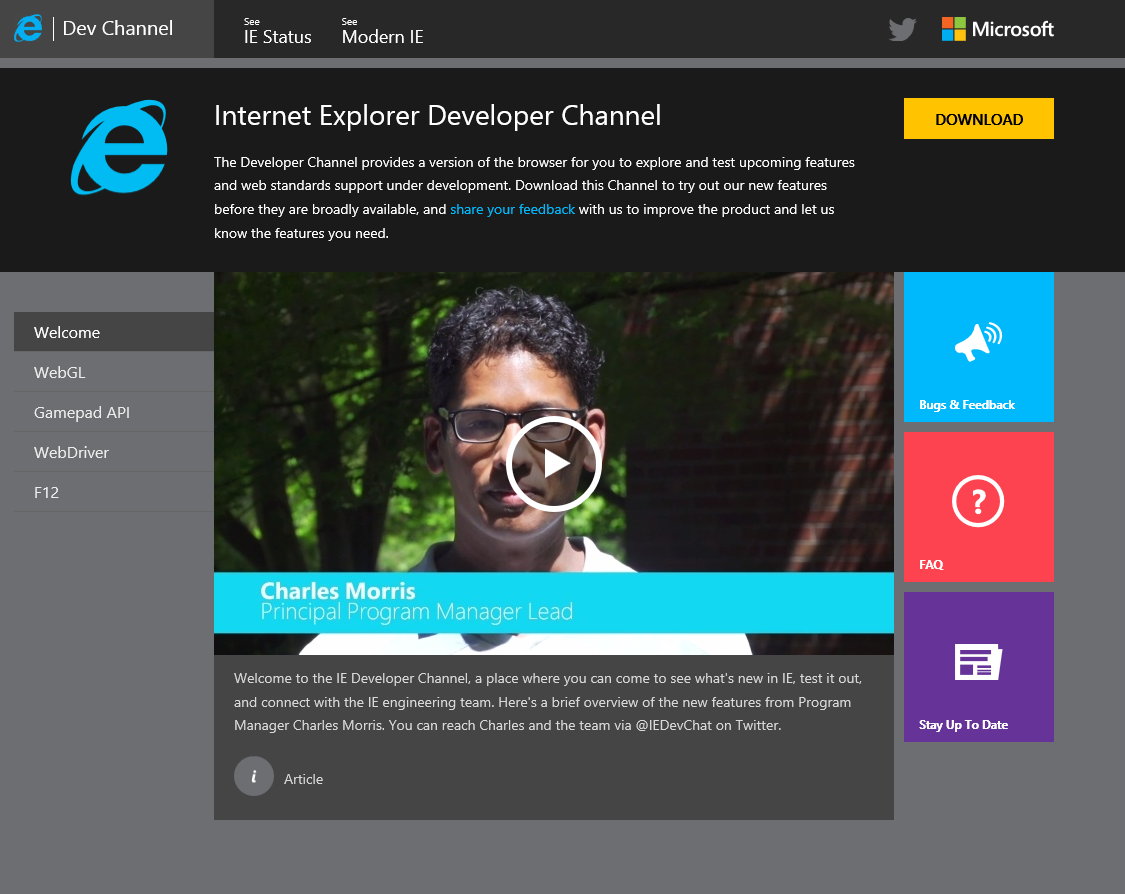Play the Charles Morris welcome video
Viewport: 1125px width, 894px height.
pos(553,463)
